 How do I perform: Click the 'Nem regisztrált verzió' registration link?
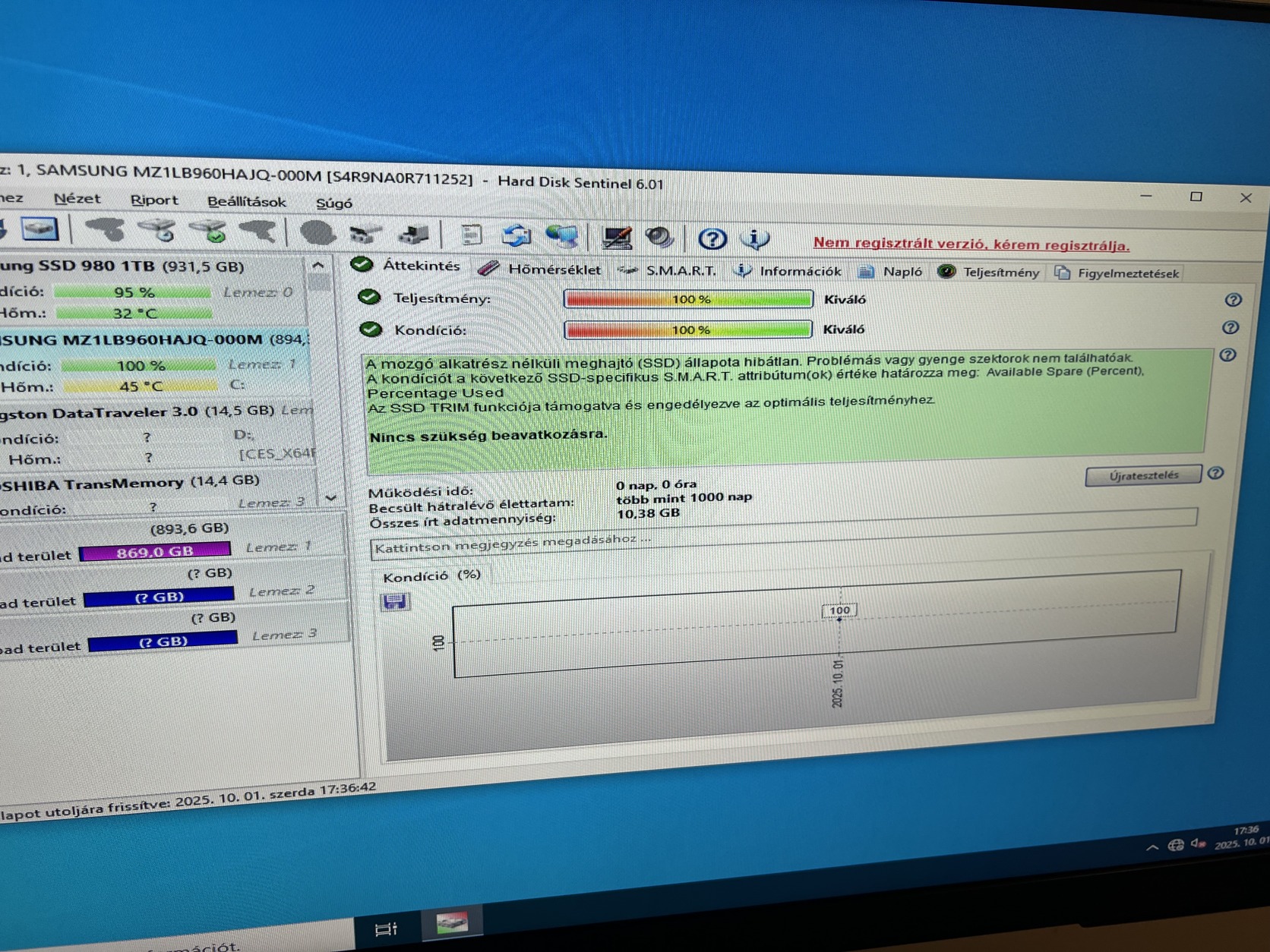pyautogui.click(x=971, y=244)
